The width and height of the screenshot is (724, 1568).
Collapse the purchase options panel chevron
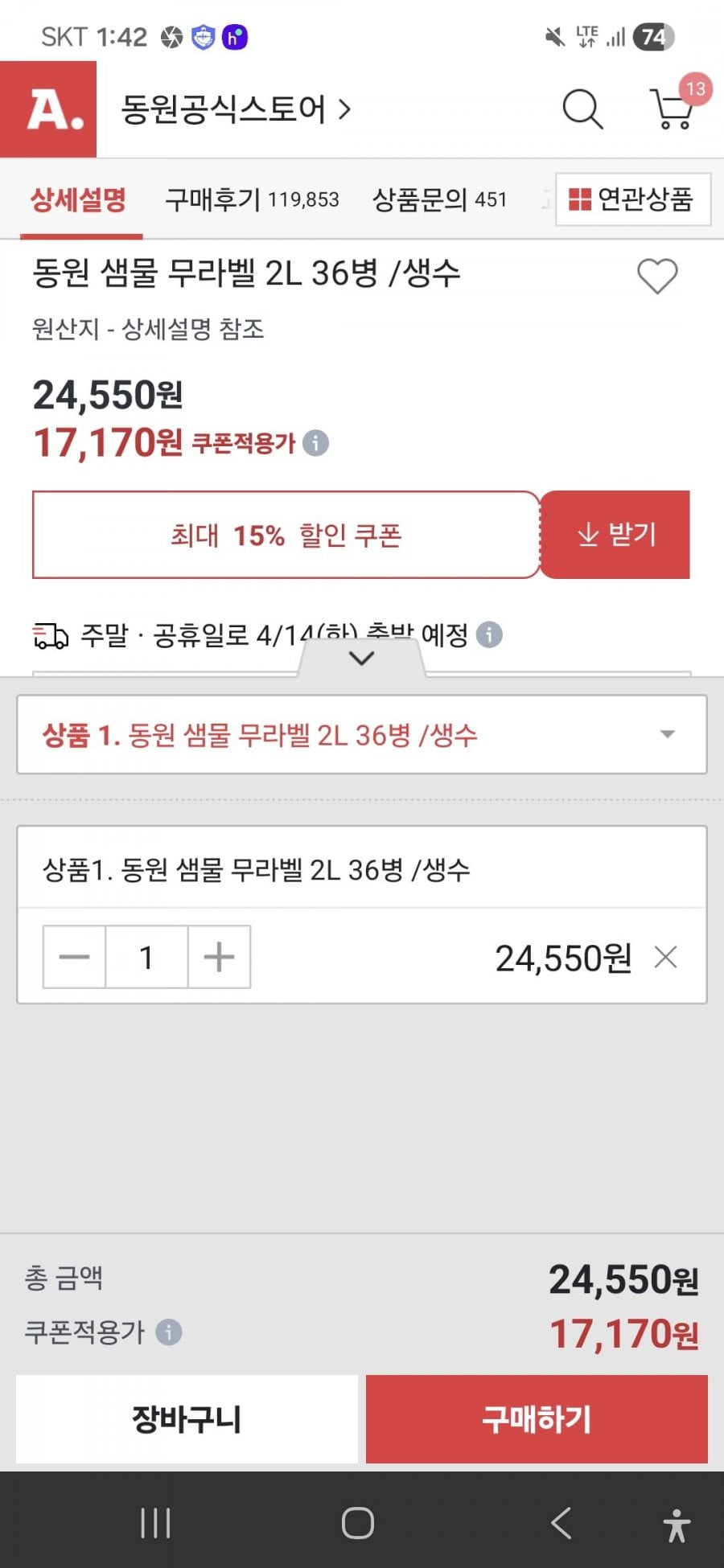362,659
